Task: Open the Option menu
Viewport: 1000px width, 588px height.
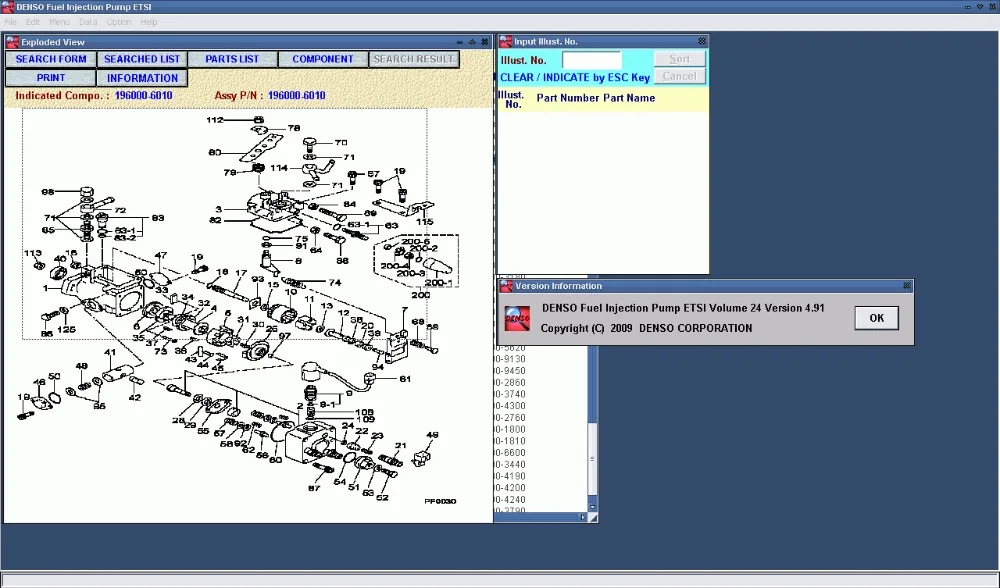Action: pos(118,22)
